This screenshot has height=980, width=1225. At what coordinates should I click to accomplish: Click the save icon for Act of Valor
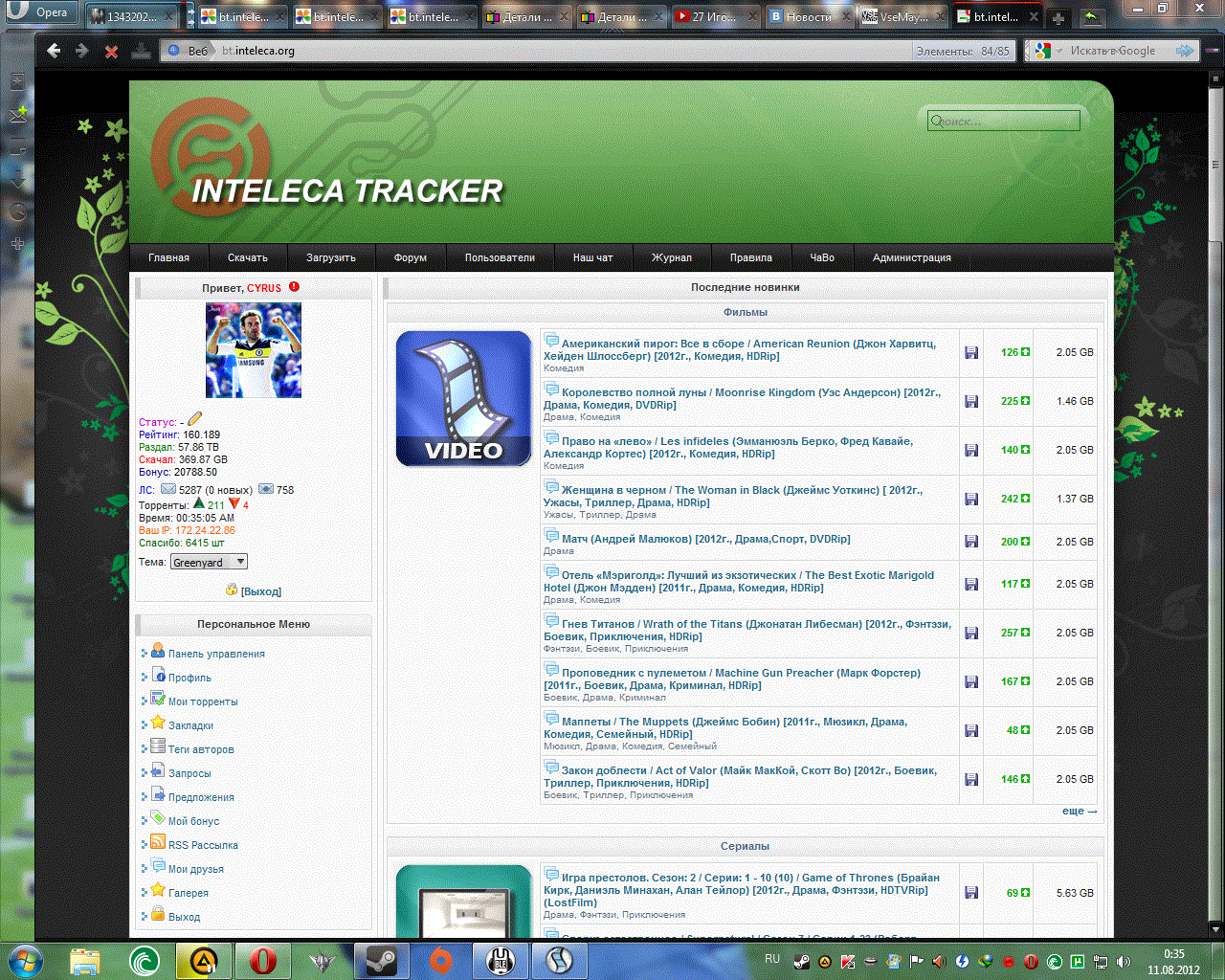point(971,780)
